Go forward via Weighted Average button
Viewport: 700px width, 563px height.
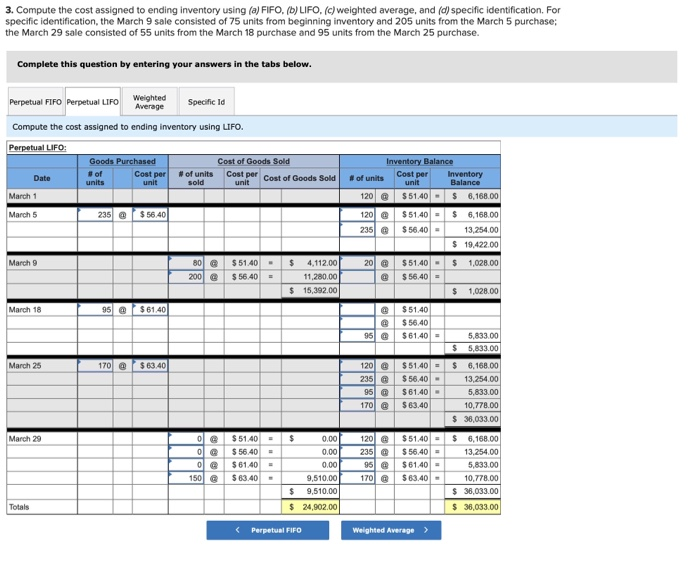[x=391, y=530]
